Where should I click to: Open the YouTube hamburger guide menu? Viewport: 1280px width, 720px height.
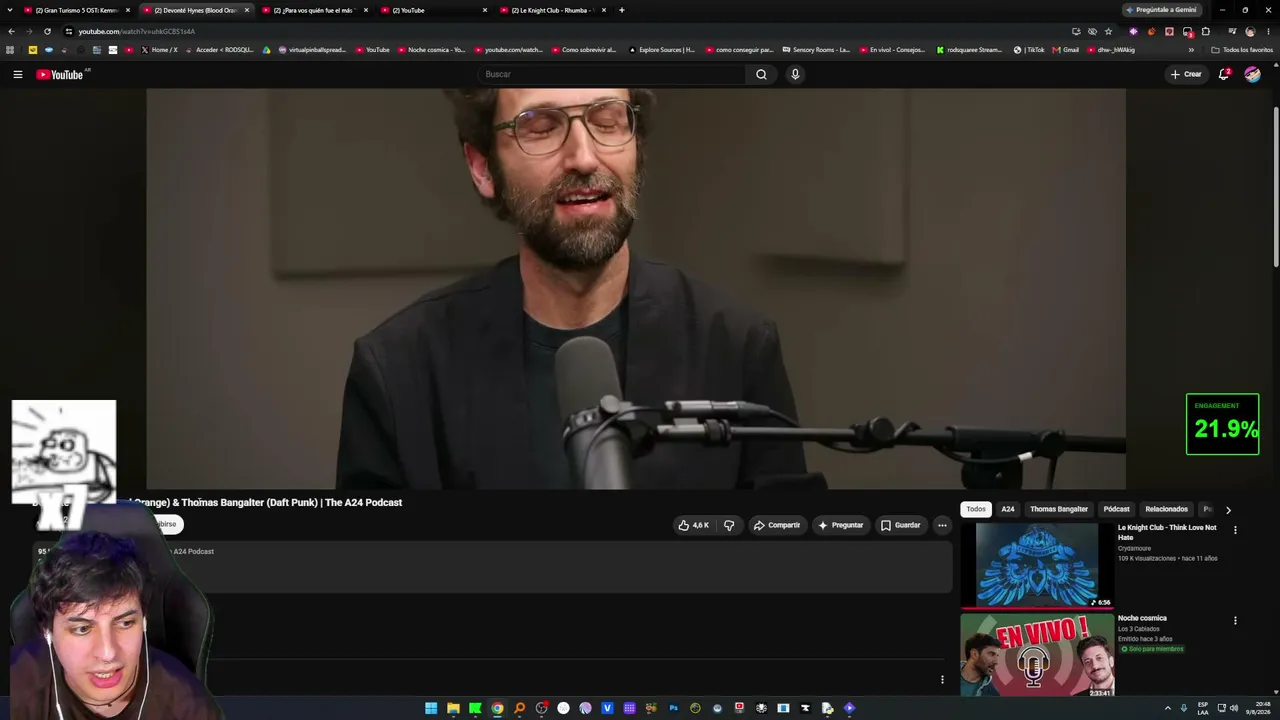tap(17, 74)
